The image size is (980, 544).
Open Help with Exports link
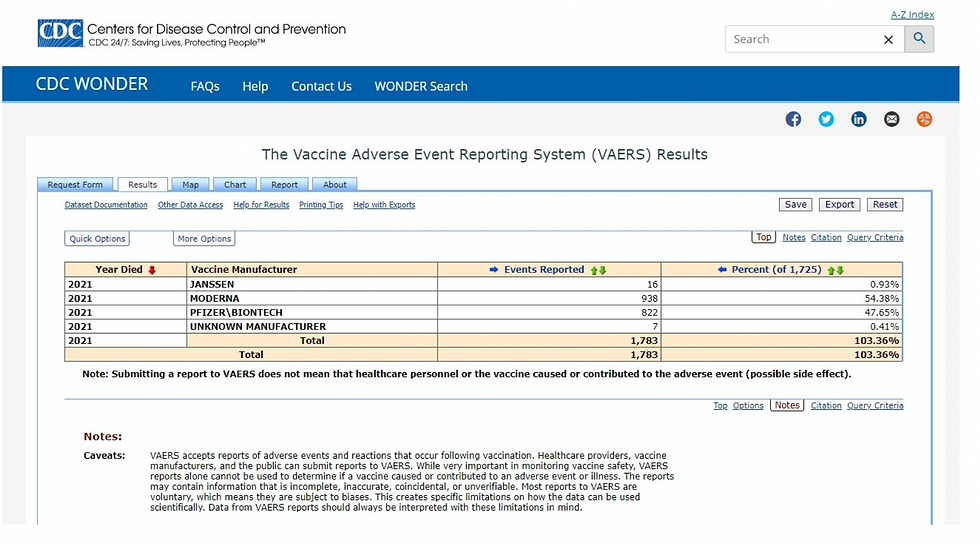pos(384,204)
